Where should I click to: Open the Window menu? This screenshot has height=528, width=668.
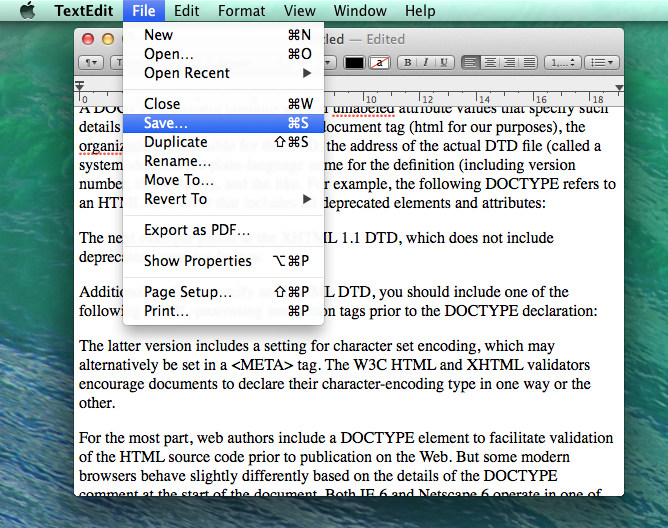[x=360, y=10]
